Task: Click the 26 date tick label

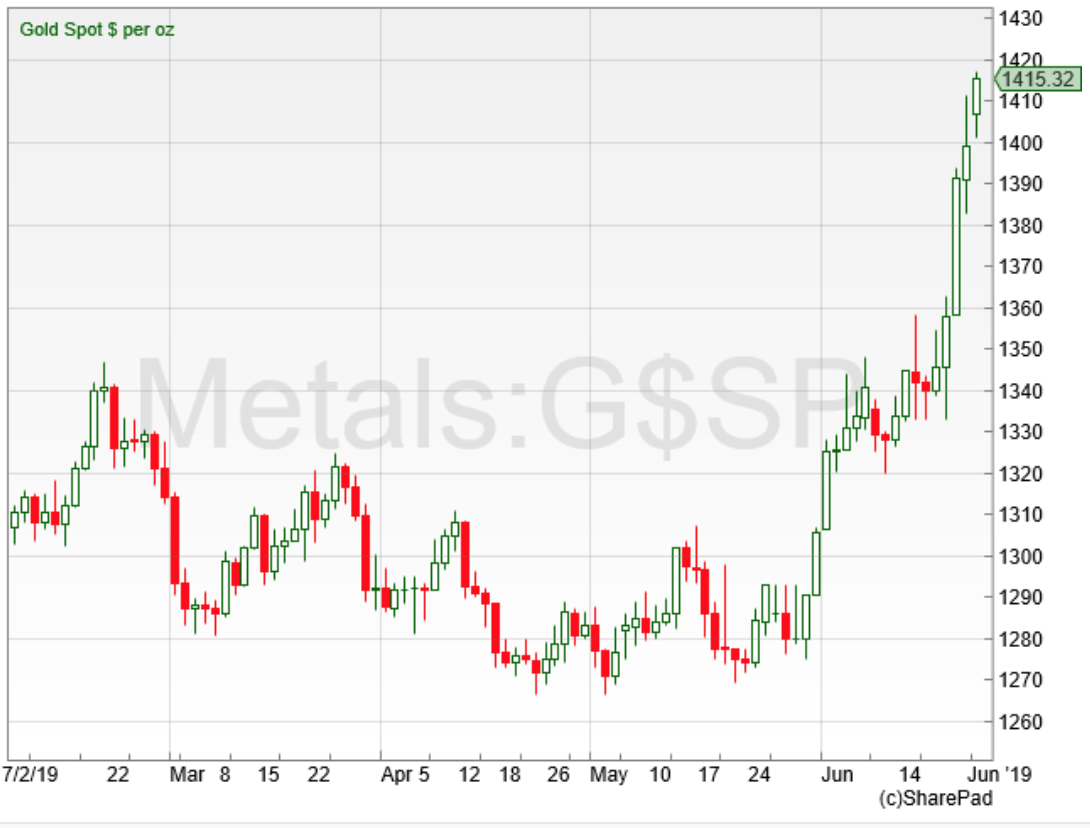Action: coord(558,775)
